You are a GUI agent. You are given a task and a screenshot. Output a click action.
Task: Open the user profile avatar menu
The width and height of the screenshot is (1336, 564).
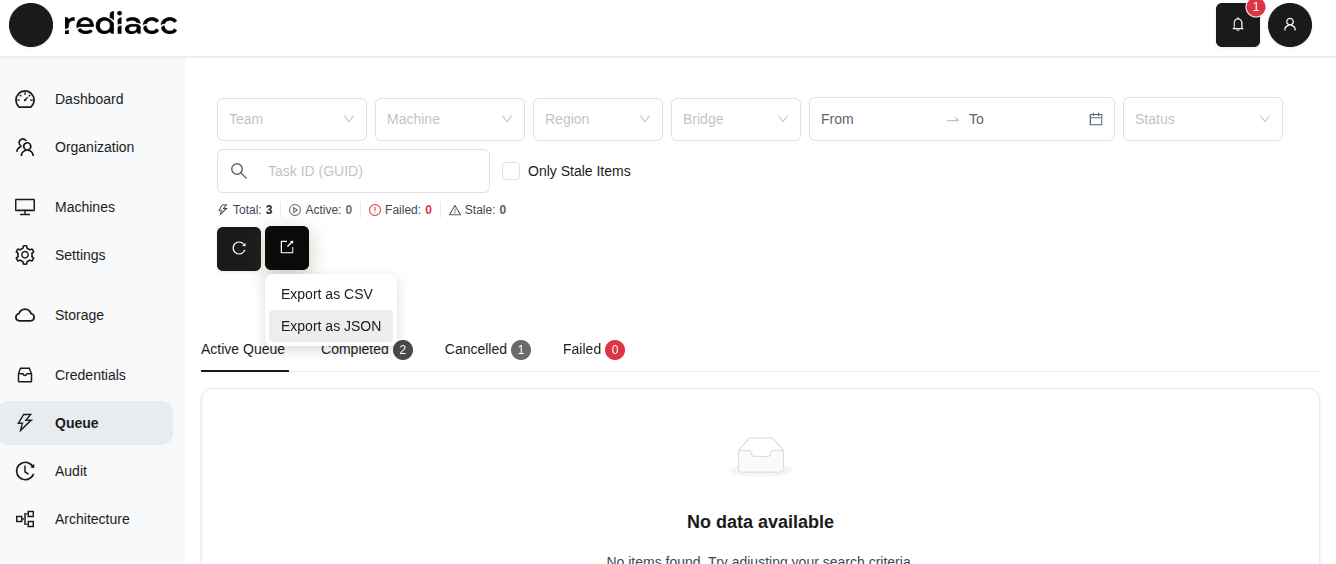click(x=1289, y=25)
